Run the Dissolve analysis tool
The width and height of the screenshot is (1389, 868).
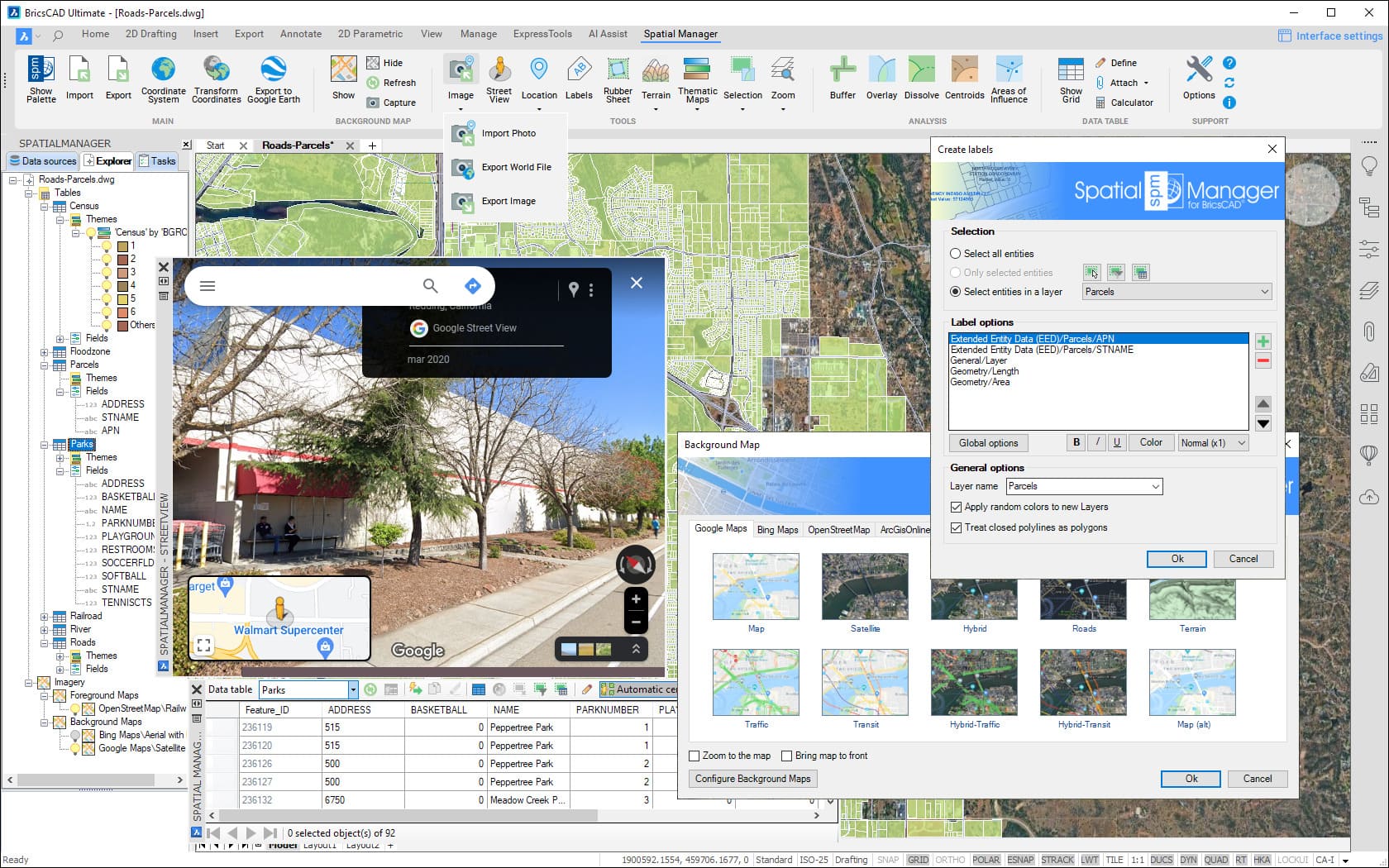[921, 79]
